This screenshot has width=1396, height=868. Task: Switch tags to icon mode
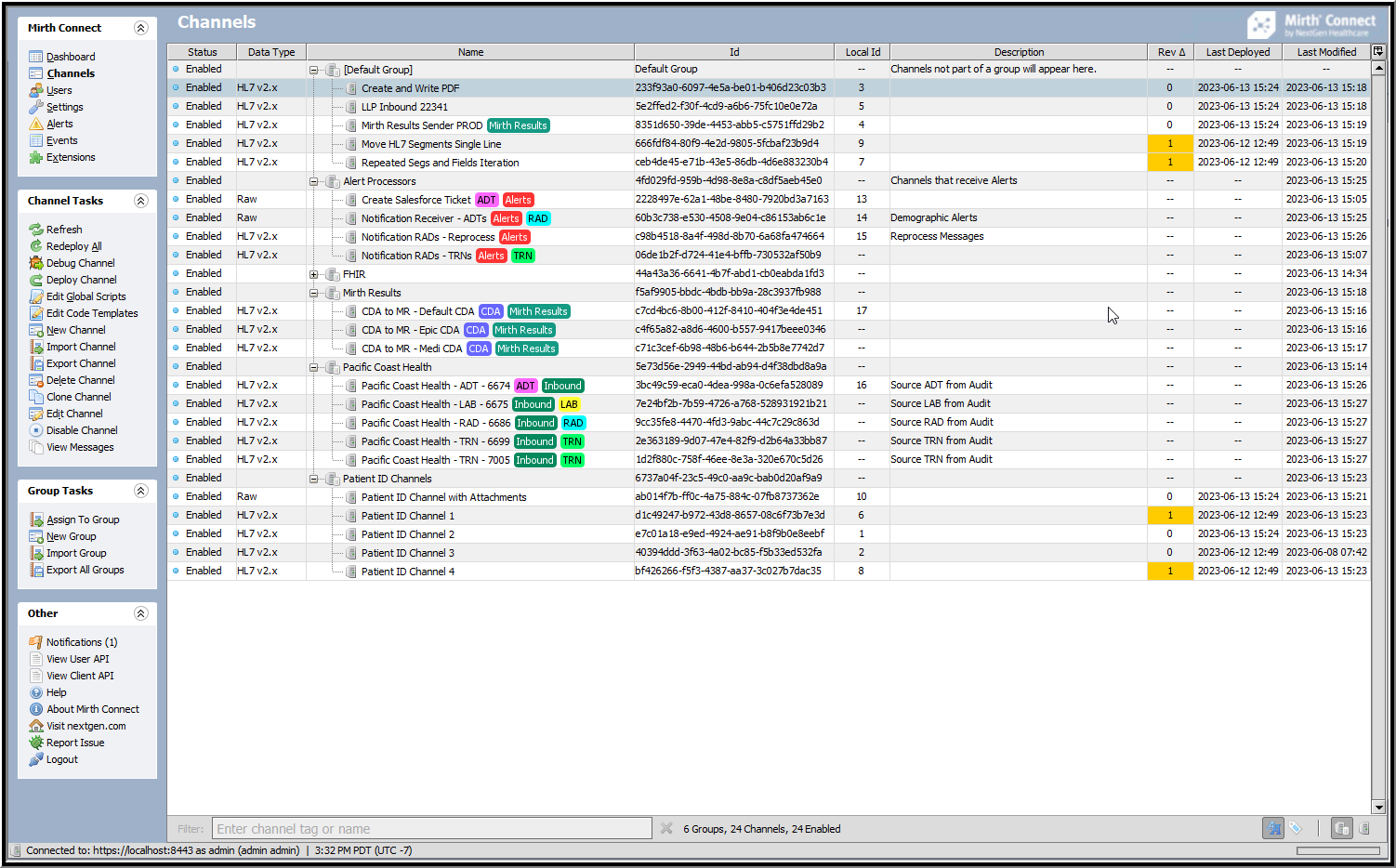click(1296, 828)
